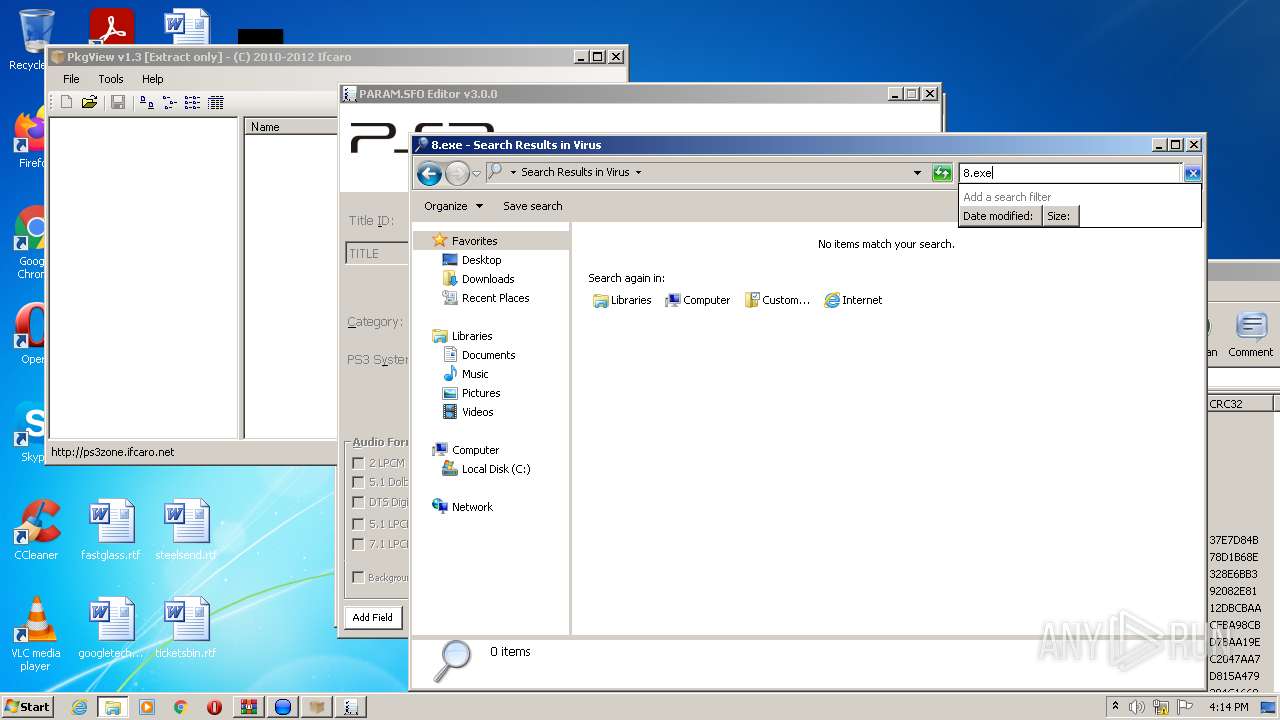Open a package with PkgView's folder icon
Image resolution: width=1280 pixels, height=720 pixels.
[x=89, y=102]
